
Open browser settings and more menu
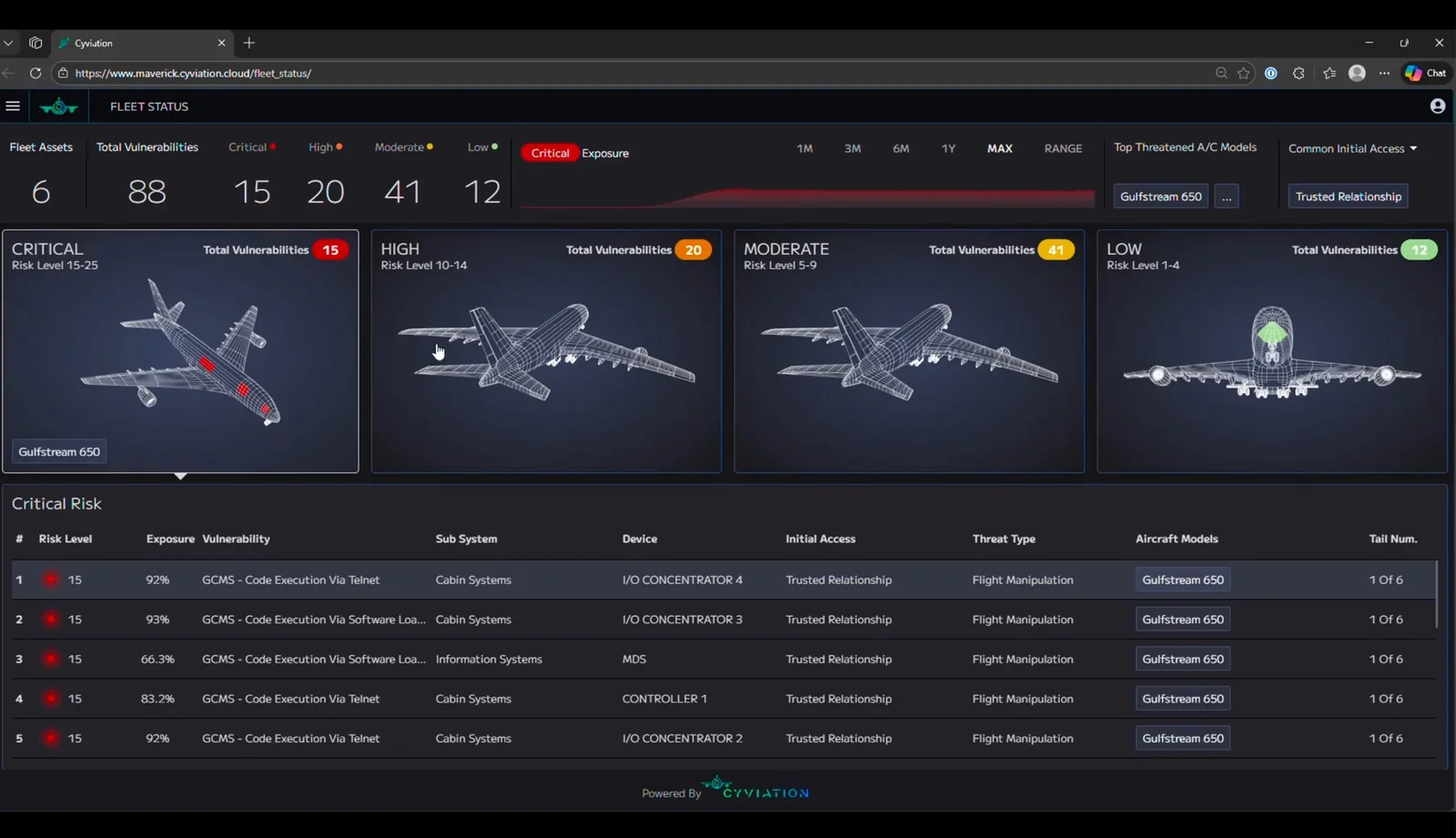[1384, 73]
